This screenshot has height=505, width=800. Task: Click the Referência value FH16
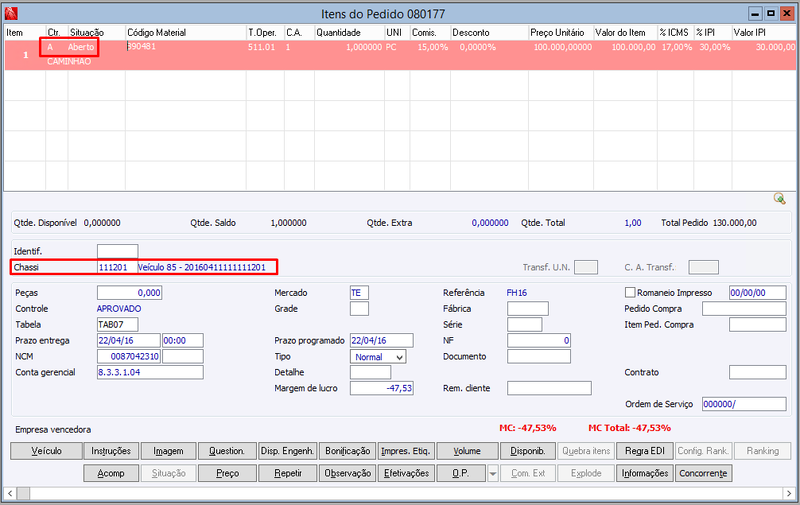tap(516, 293)
